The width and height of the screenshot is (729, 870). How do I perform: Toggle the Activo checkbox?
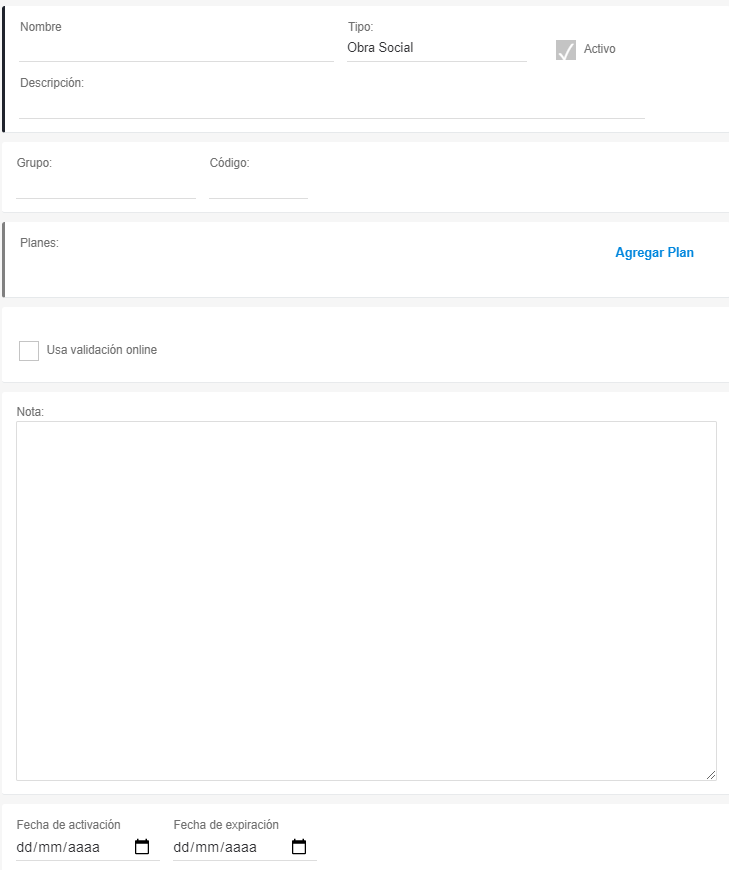[x=566, y=50]
